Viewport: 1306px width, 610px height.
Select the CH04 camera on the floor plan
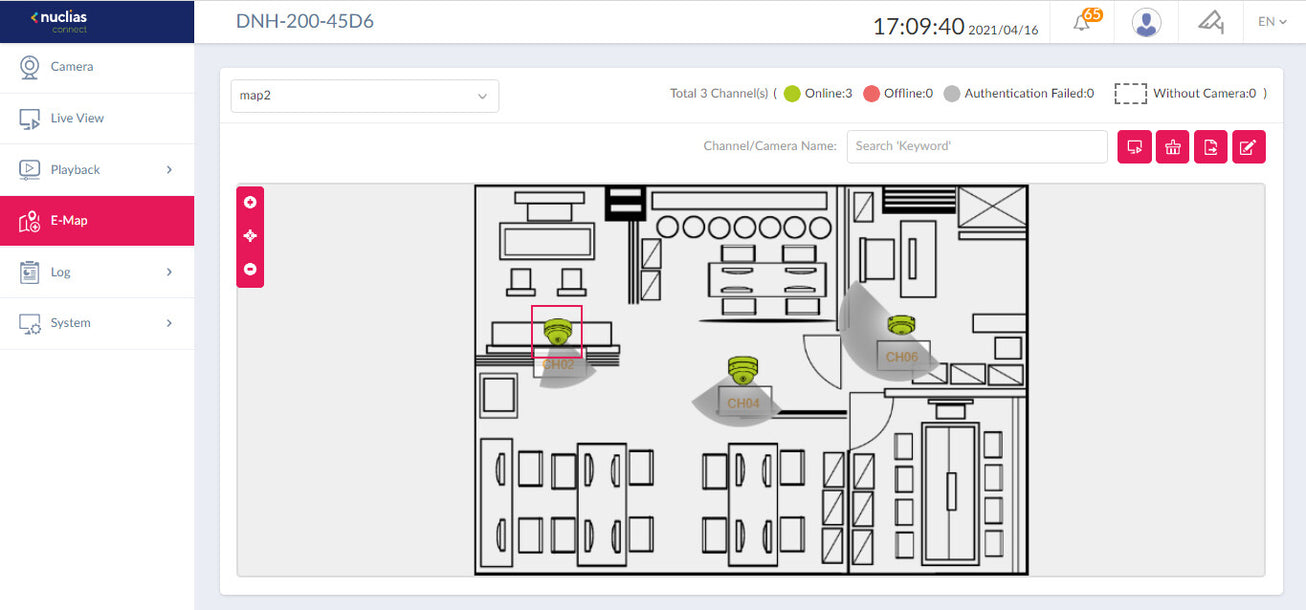click(742, 371)
